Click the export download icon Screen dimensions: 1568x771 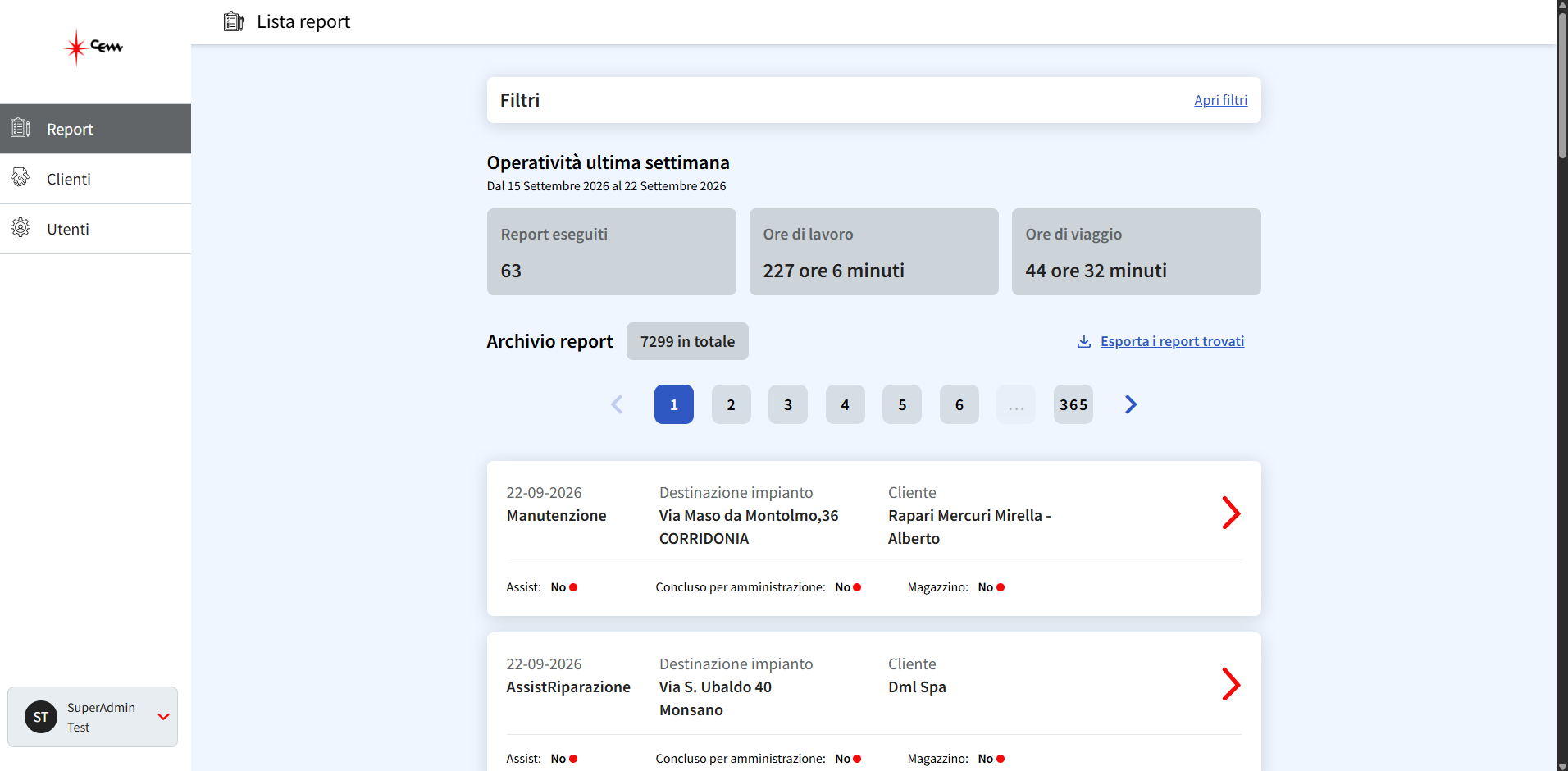[x=1084, y=341]
